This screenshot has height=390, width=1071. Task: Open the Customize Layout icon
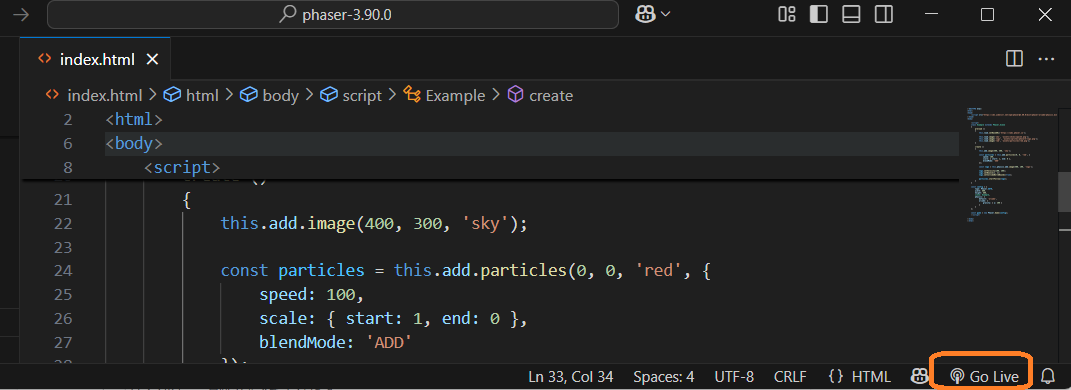point(787,14)
